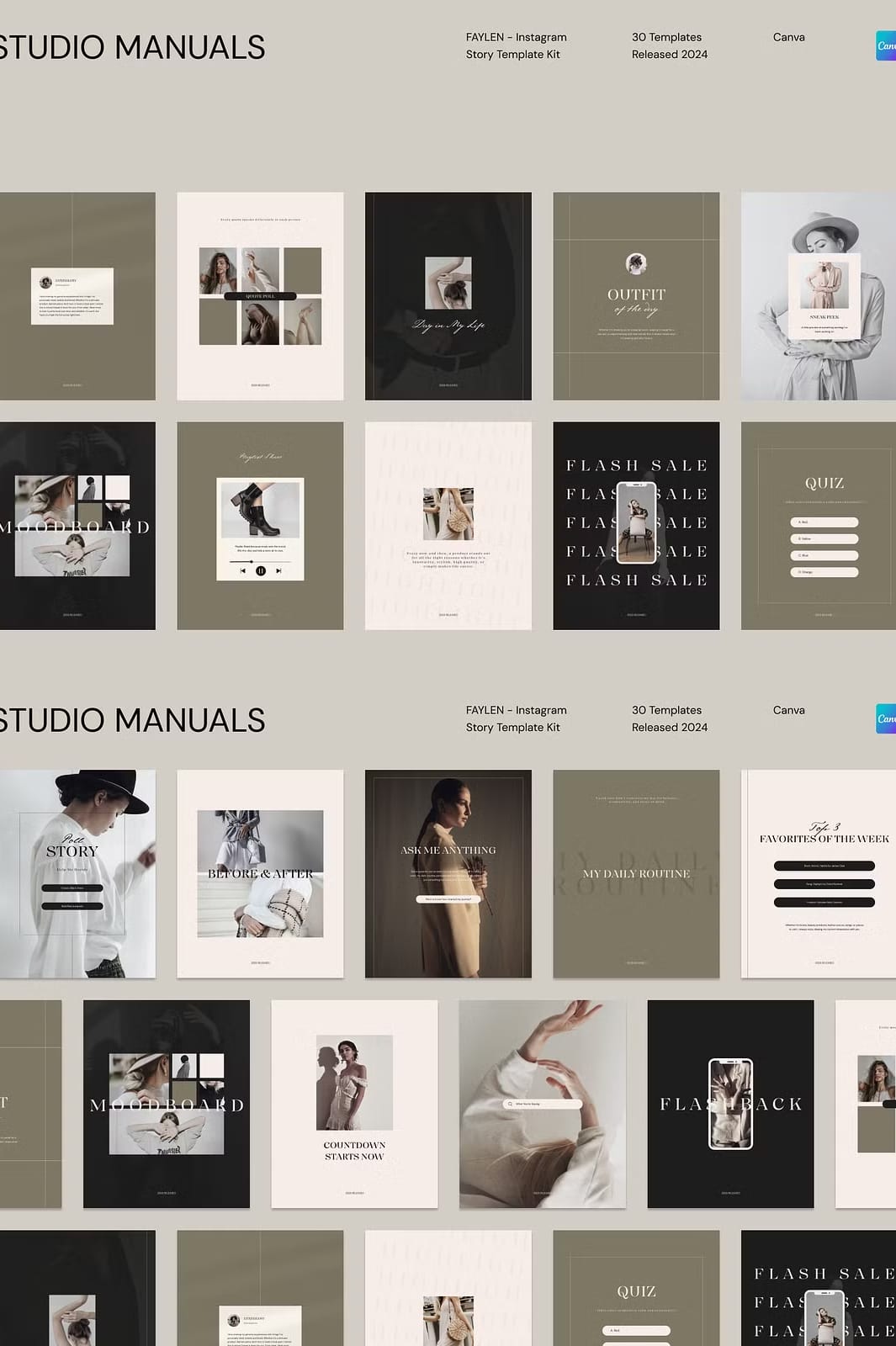
Task: Click the previous track icon under the boots
Action: [x=243, y=570]
